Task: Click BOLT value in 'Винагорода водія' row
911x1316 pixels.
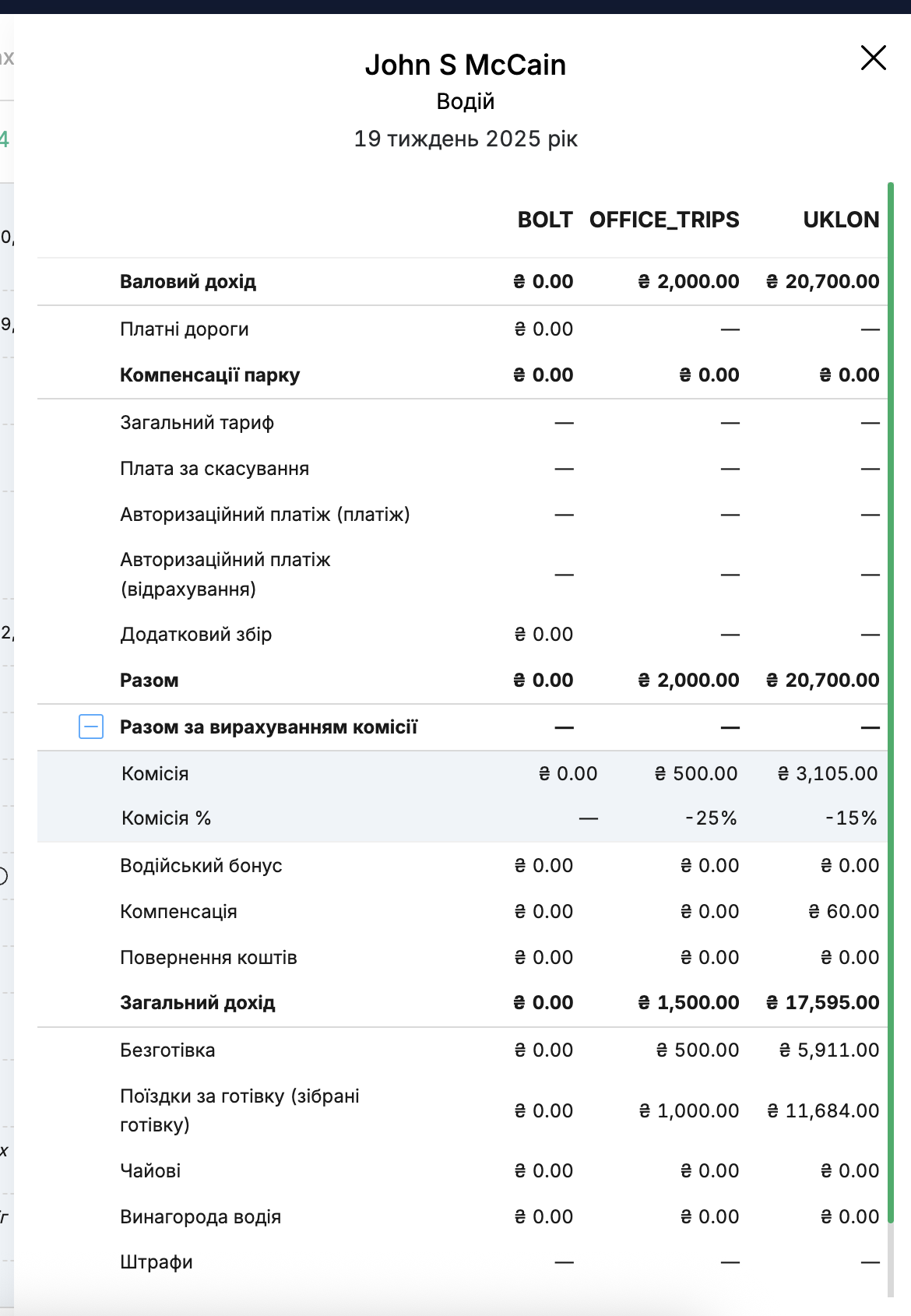Action: pyautogui.click(x=543, y=1216)
